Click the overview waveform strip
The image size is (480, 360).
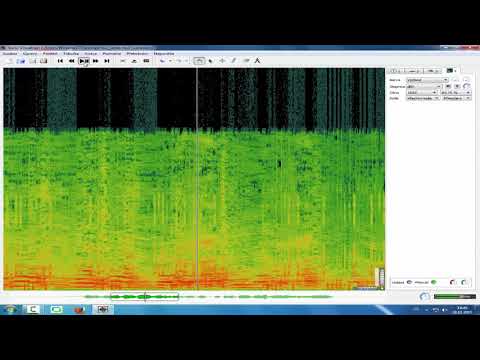(208, 296)
